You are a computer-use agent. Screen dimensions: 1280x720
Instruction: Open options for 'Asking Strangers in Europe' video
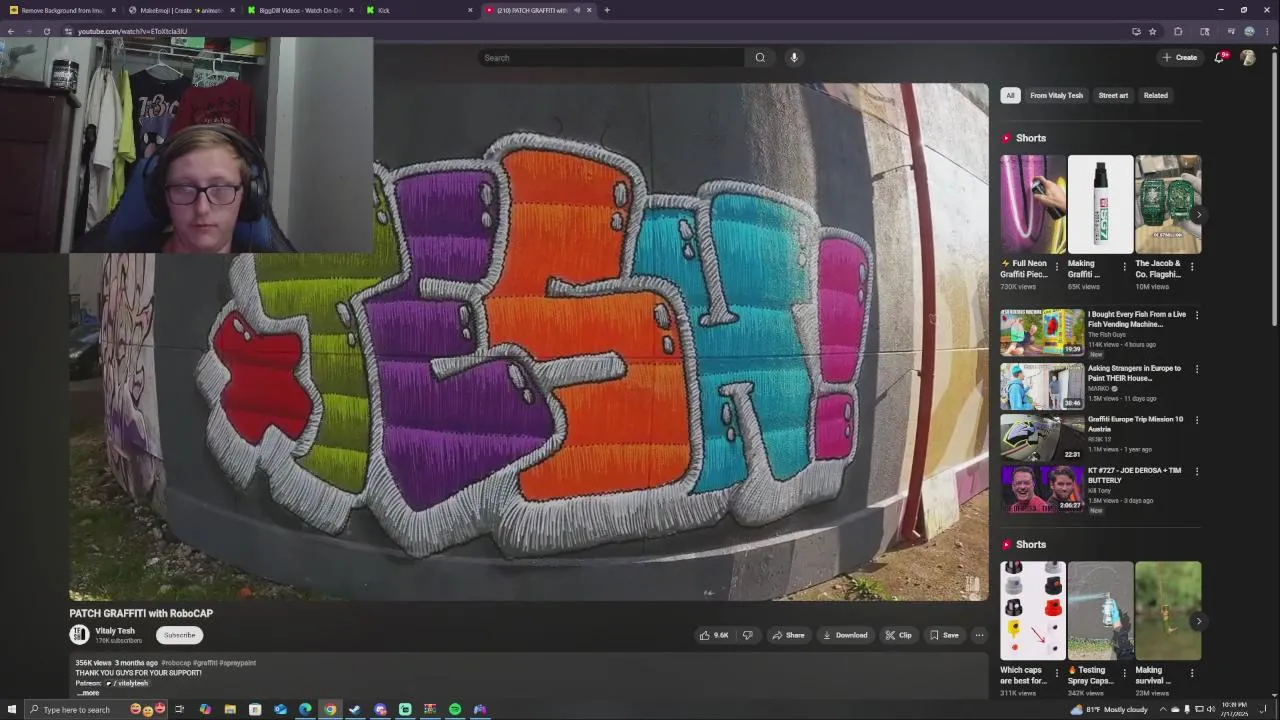click(1197, 369)
